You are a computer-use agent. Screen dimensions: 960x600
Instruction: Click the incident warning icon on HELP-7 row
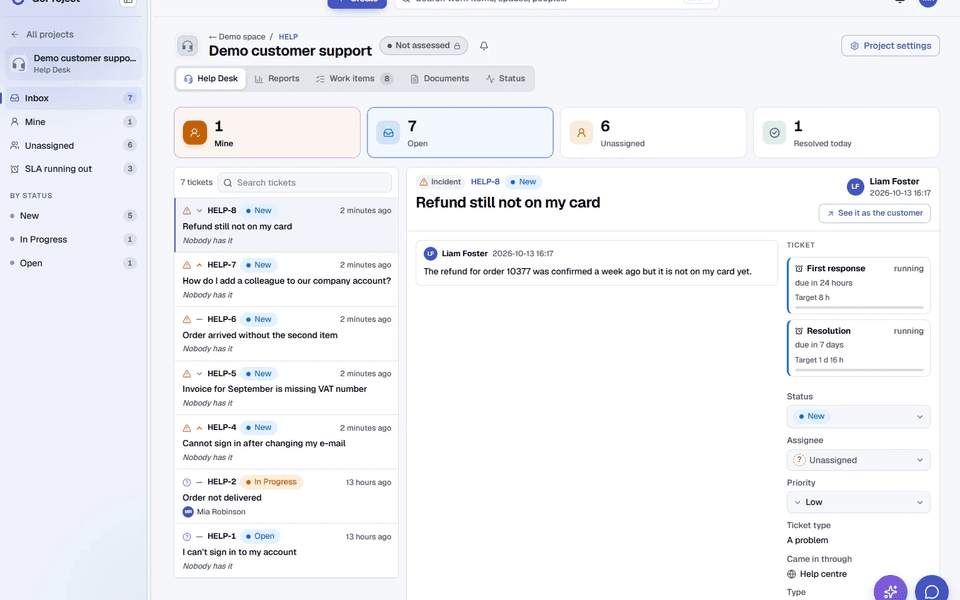coord(187,265)
